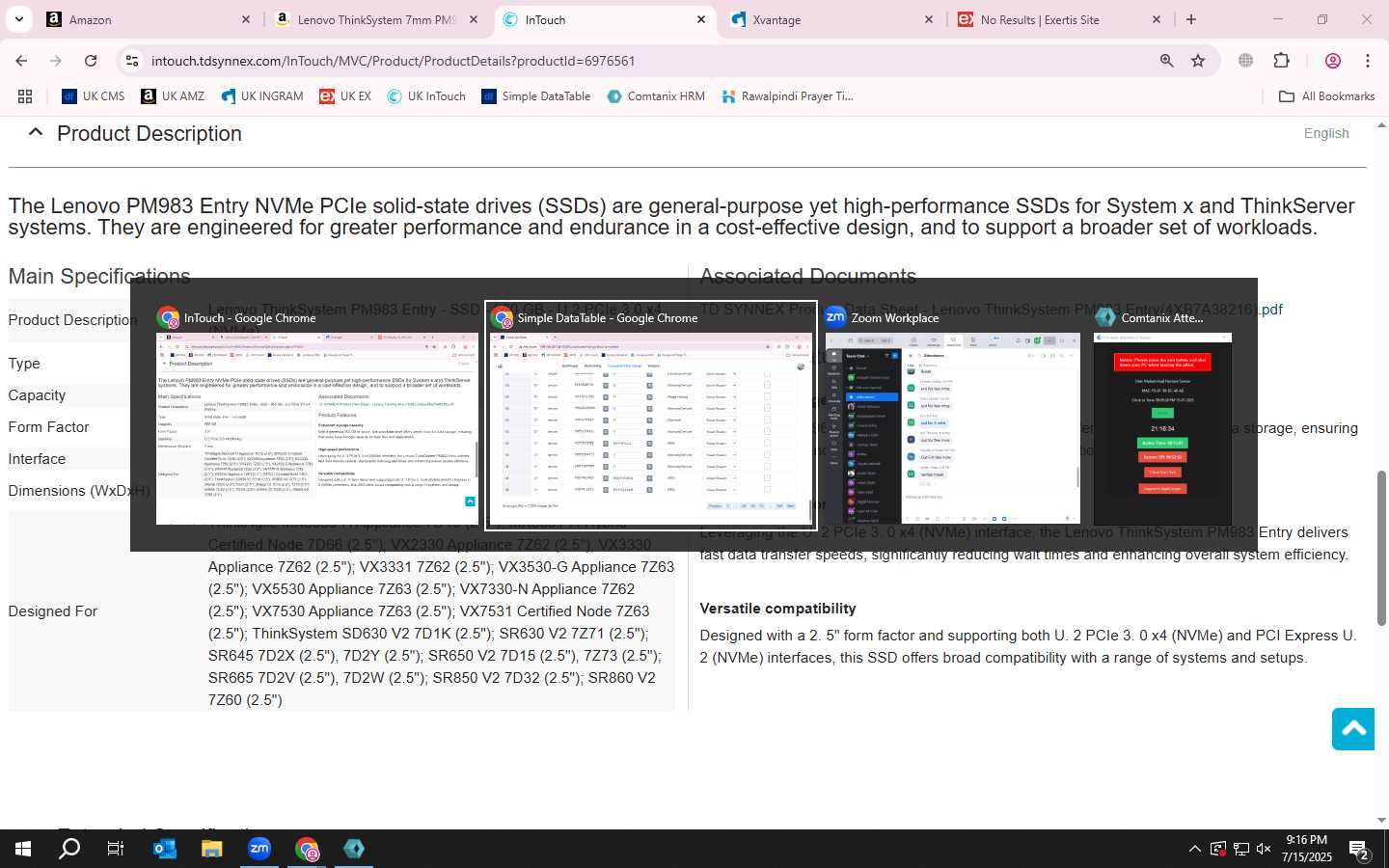
Task: Switch to the Xvantage tab
Action: coord(831,19)
